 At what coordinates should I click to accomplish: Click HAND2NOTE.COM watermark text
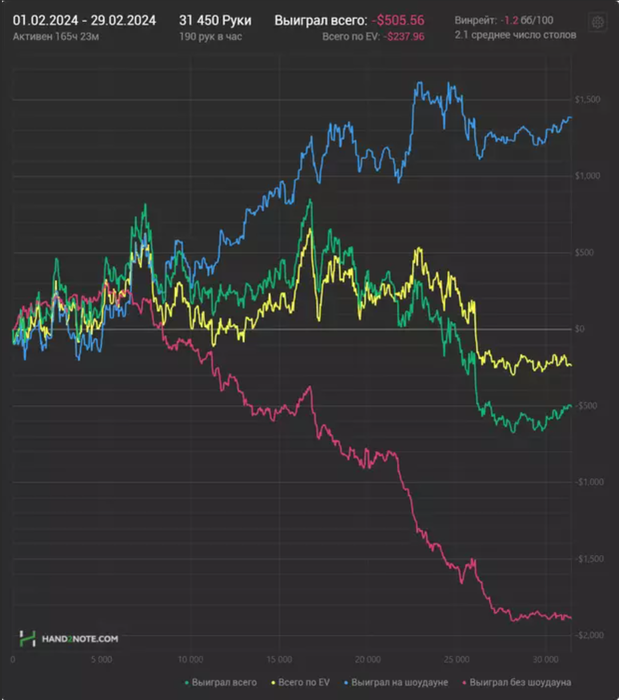82,637
